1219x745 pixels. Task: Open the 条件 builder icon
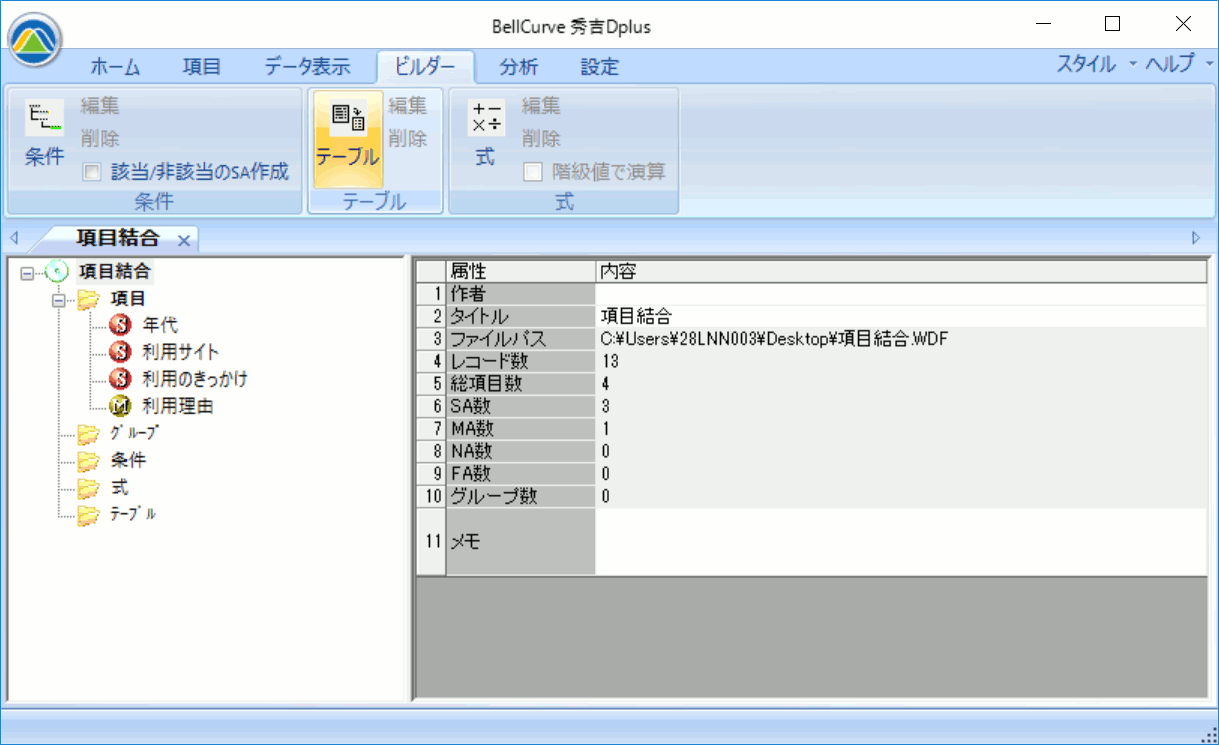pos(43,118)
